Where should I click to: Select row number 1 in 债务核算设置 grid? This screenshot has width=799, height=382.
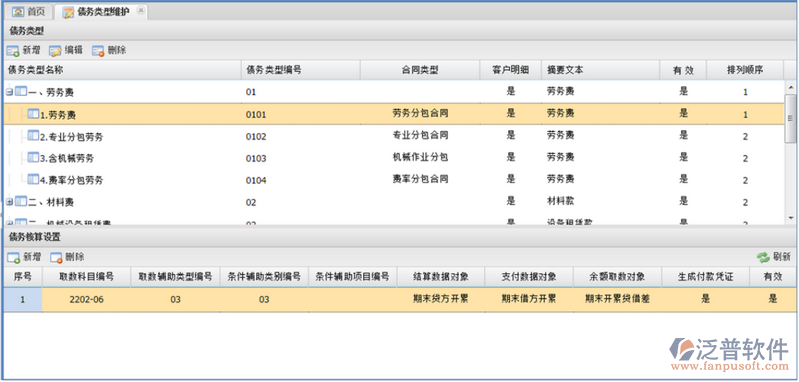[22, 299]
